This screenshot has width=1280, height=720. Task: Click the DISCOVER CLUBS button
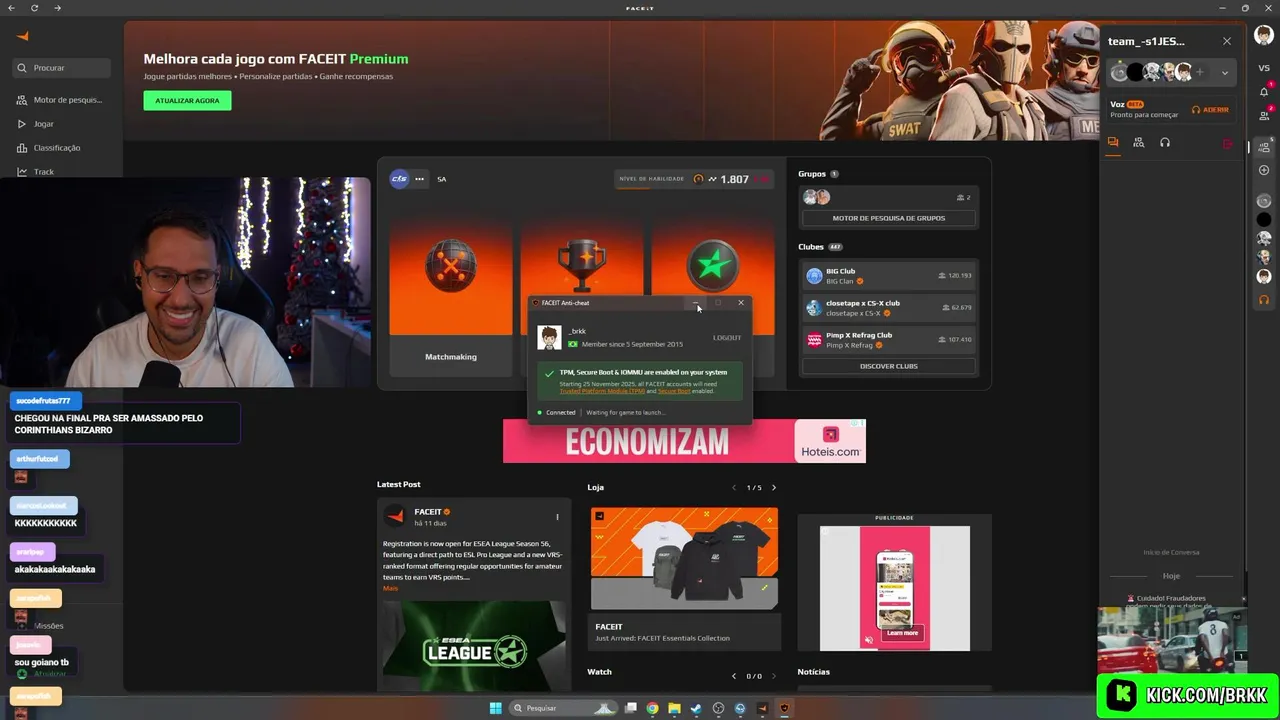[888, 366]
